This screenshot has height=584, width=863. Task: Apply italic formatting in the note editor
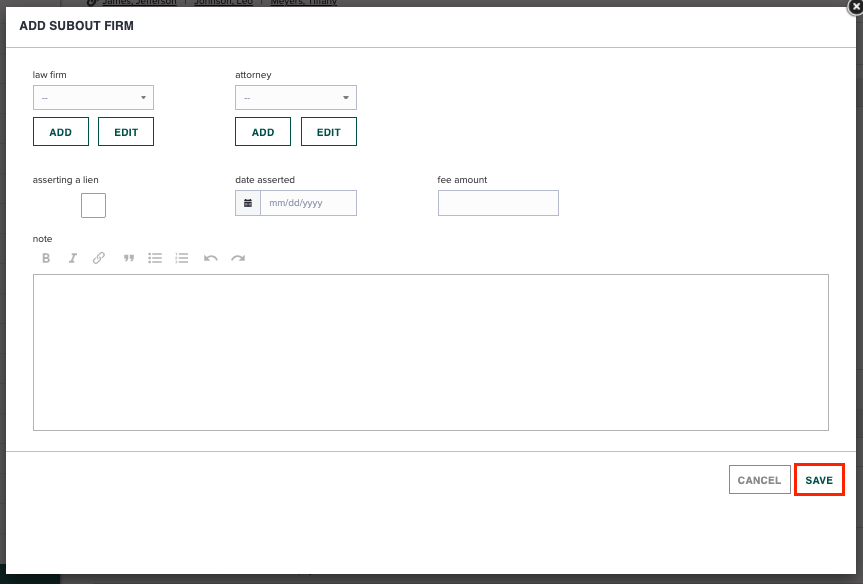(72, 258)
